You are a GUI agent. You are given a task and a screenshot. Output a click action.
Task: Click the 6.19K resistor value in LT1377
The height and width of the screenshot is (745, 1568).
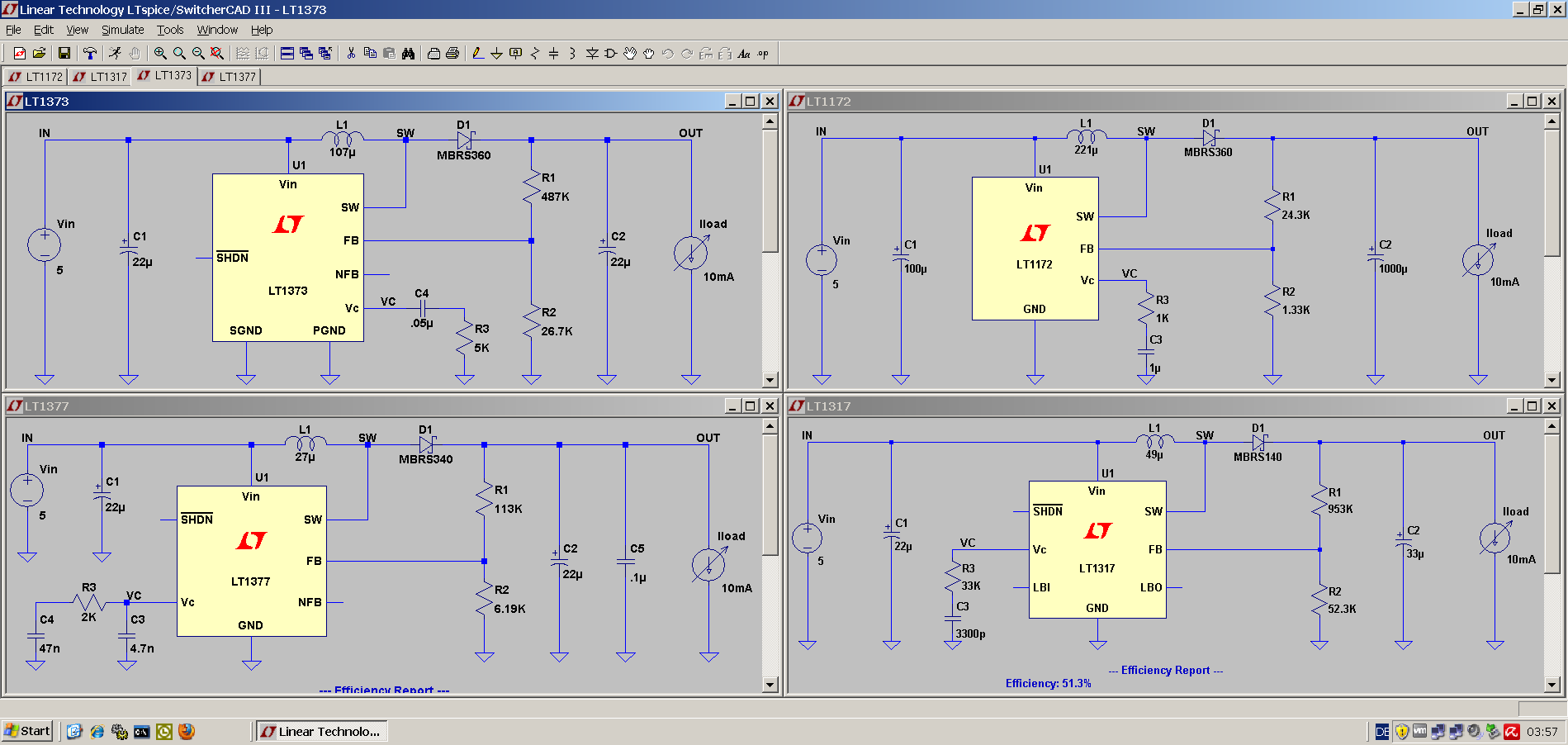509,609
